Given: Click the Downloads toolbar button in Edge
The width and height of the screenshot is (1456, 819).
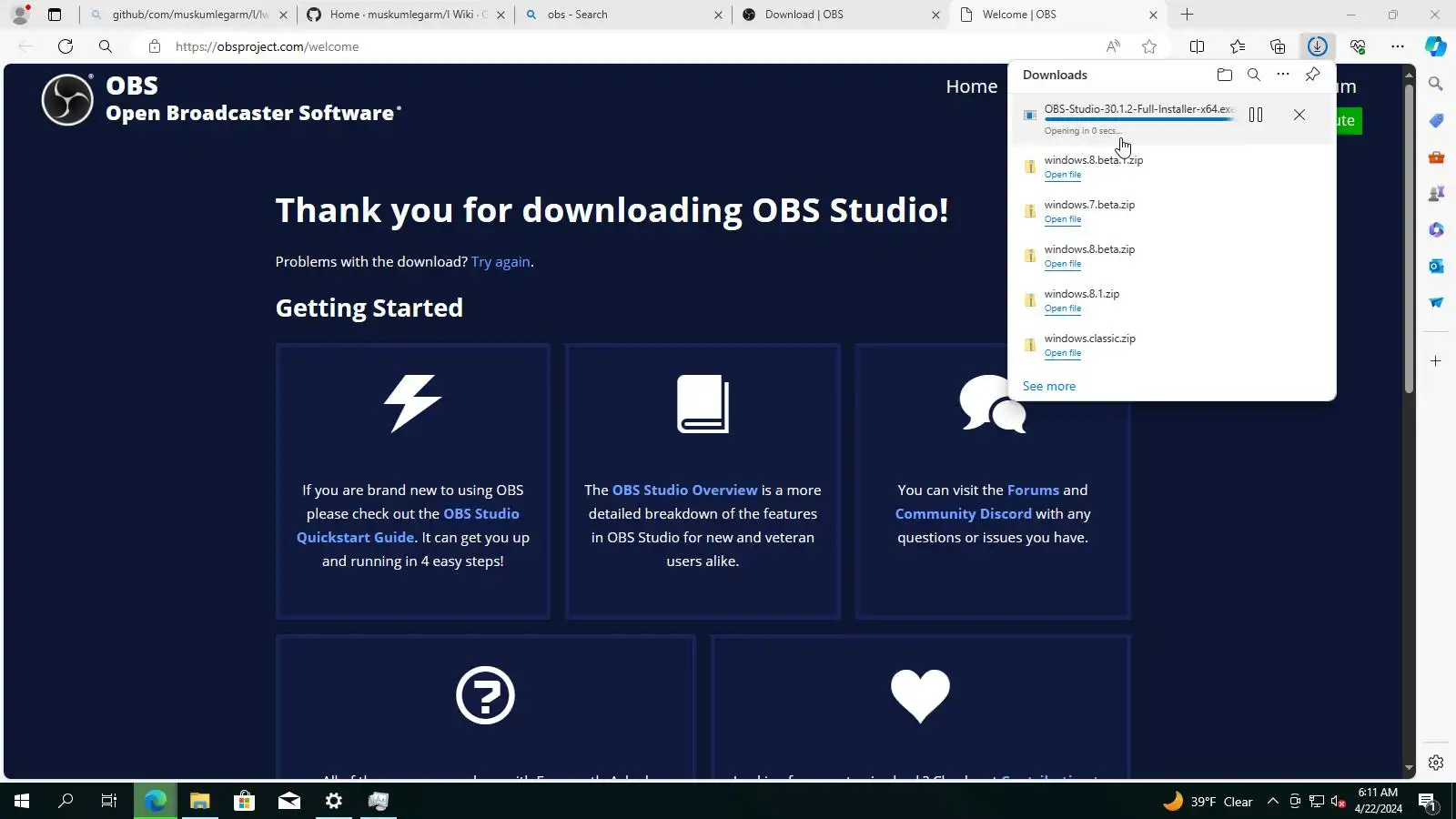Looking at the screenshot, I should [x=1318, y=46].
